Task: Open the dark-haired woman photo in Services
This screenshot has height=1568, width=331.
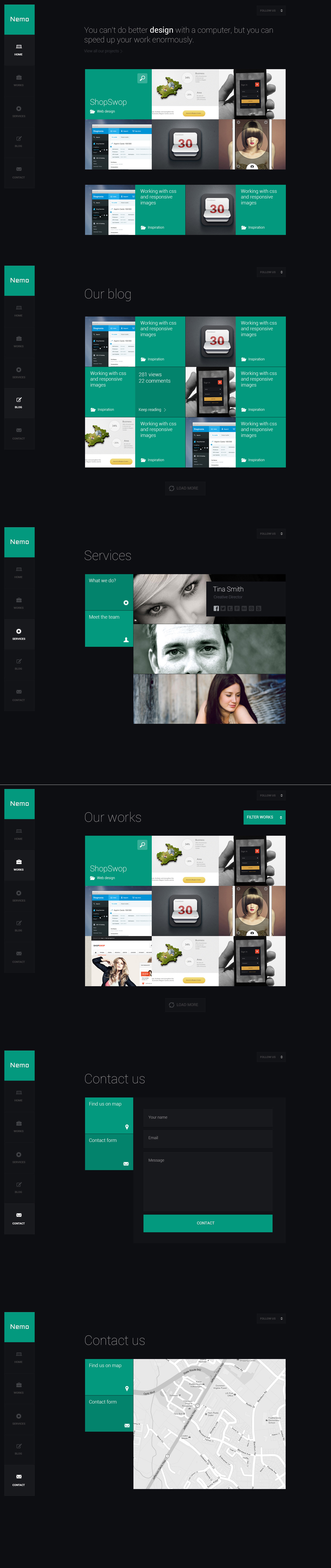Action: pos(209,699)
